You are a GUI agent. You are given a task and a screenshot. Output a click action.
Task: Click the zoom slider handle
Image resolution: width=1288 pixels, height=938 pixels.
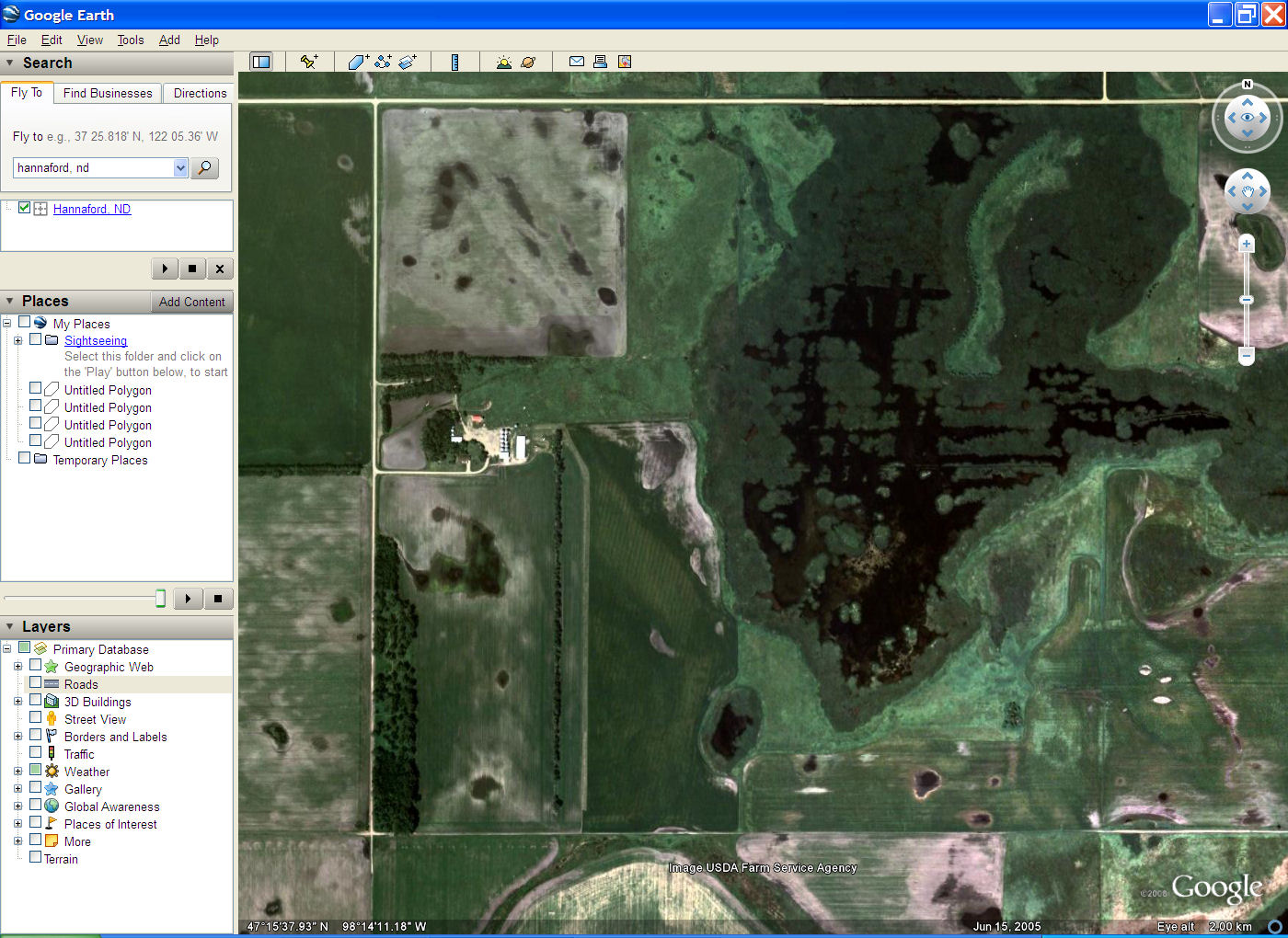click(1247, 300)
